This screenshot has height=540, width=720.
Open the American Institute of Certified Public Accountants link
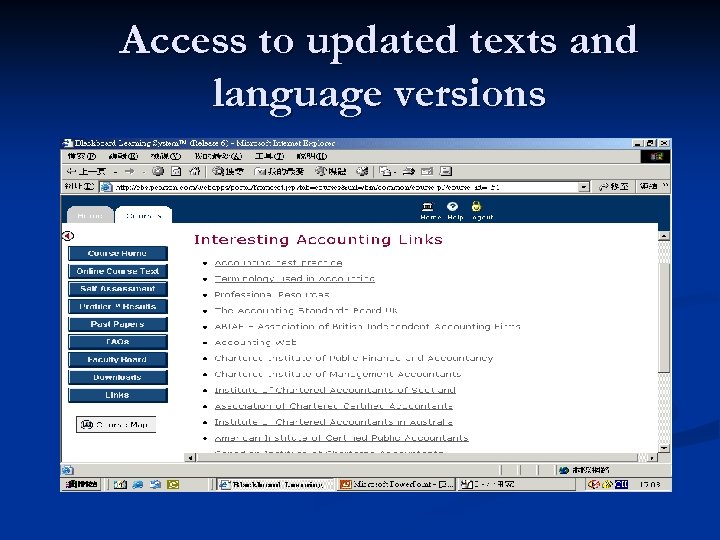(341, 438)
